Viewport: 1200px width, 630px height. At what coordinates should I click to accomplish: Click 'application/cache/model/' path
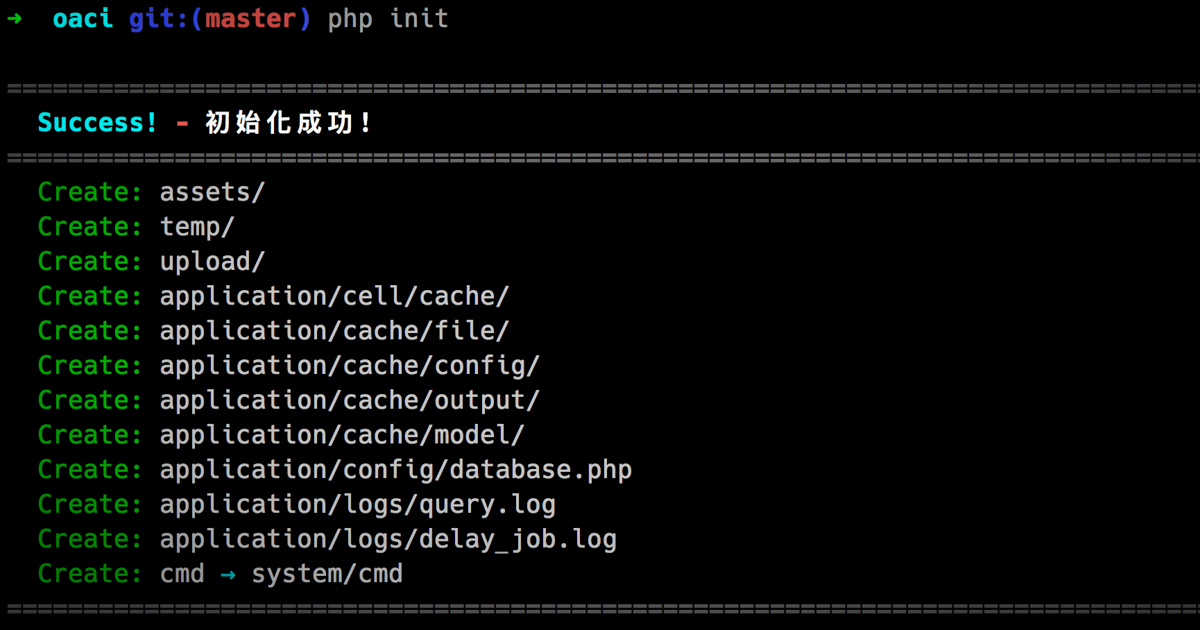click(x=342, y=435)
